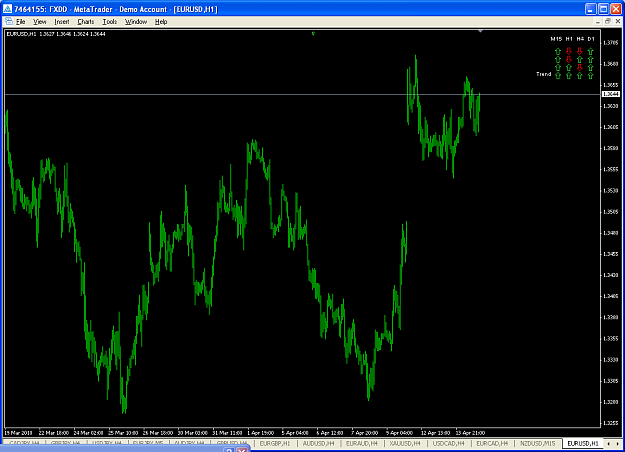The width and height of the screenshot is (625, 452).
Task: Click the chart document icon beside File
Action: click(x=9, y=22)
